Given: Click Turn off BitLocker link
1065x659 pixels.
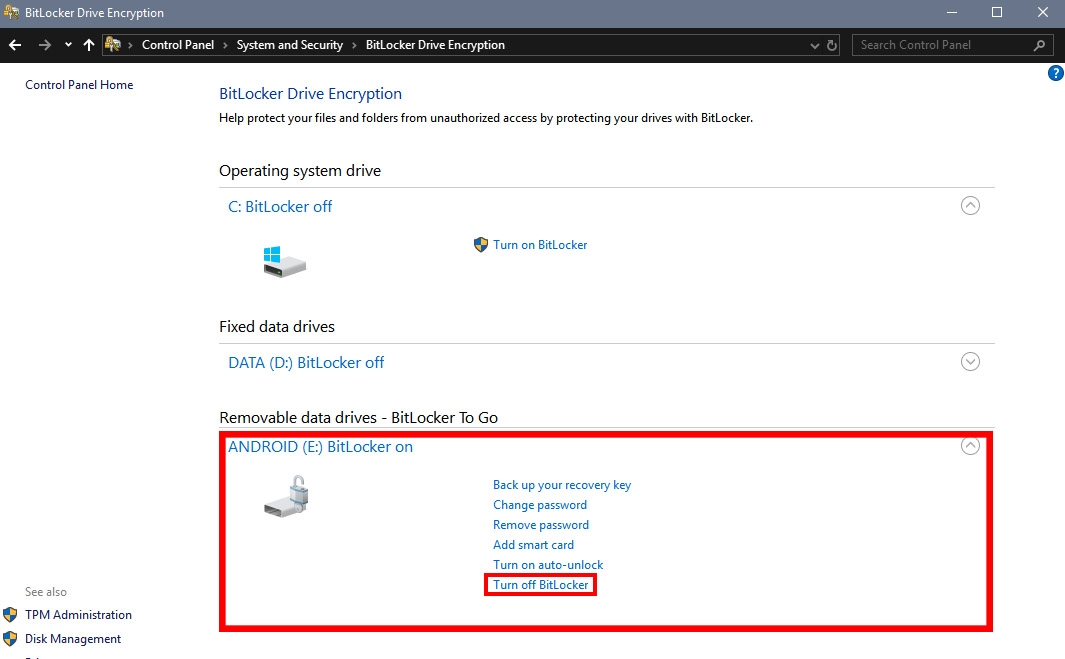Looking at the screenshot, I should coord(541,585).
